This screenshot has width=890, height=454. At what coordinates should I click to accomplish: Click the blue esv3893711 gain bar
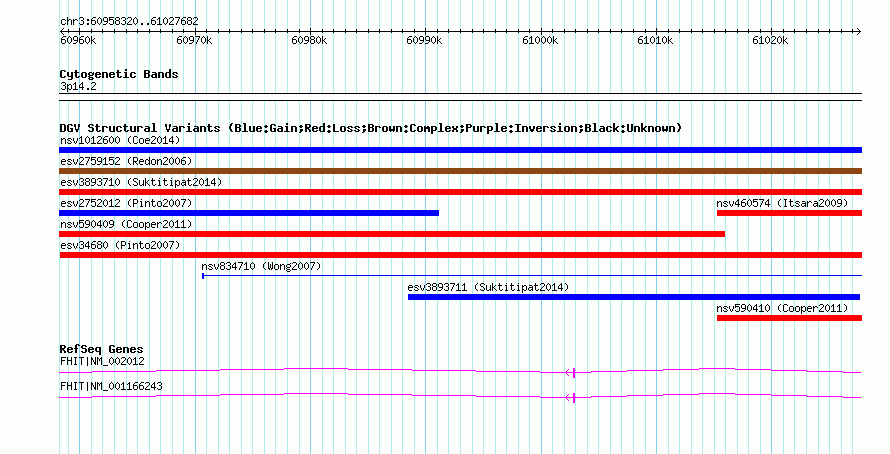[x=634, y=297]
